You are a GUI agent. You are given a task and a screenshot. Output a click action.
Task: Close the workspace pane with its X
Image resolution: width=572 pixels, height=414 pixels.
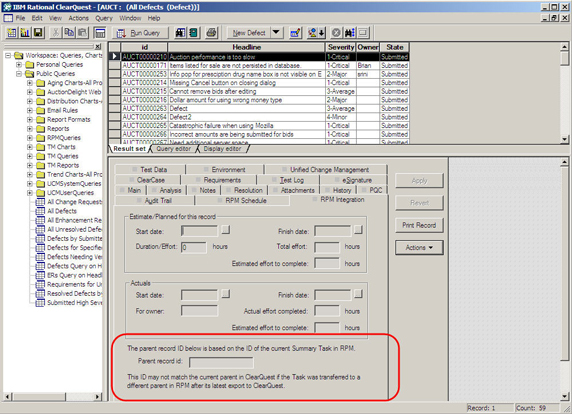click(x=98, y=46)
